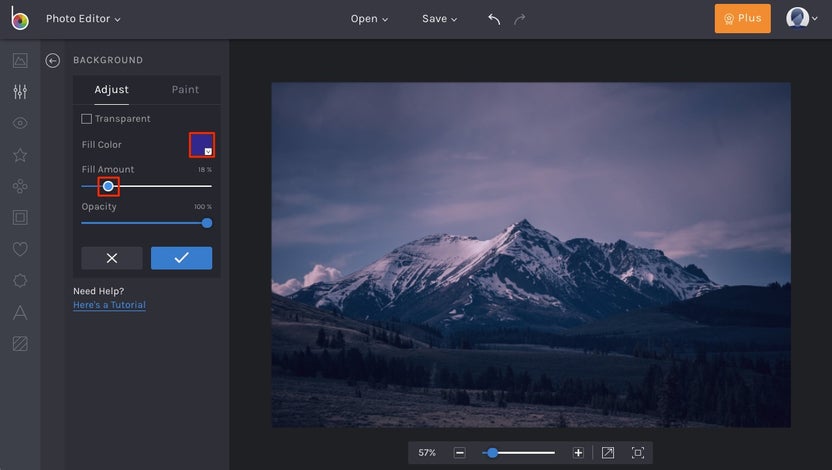832x470 pixels.
Task: Open the Overlays heart icon
Action: click(20, 249)
